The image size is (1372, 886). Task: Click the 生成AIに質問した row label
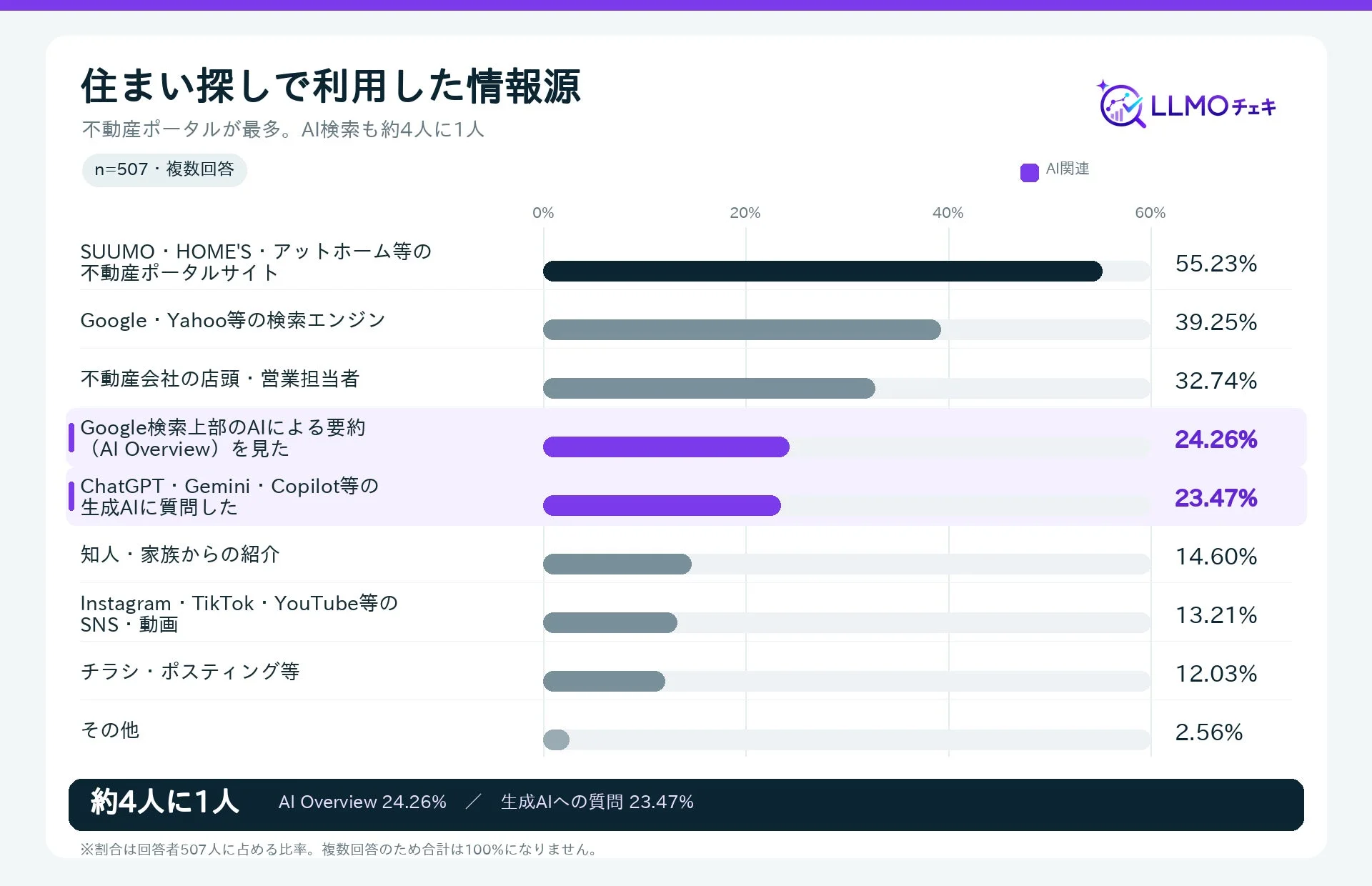pos(229,497)
